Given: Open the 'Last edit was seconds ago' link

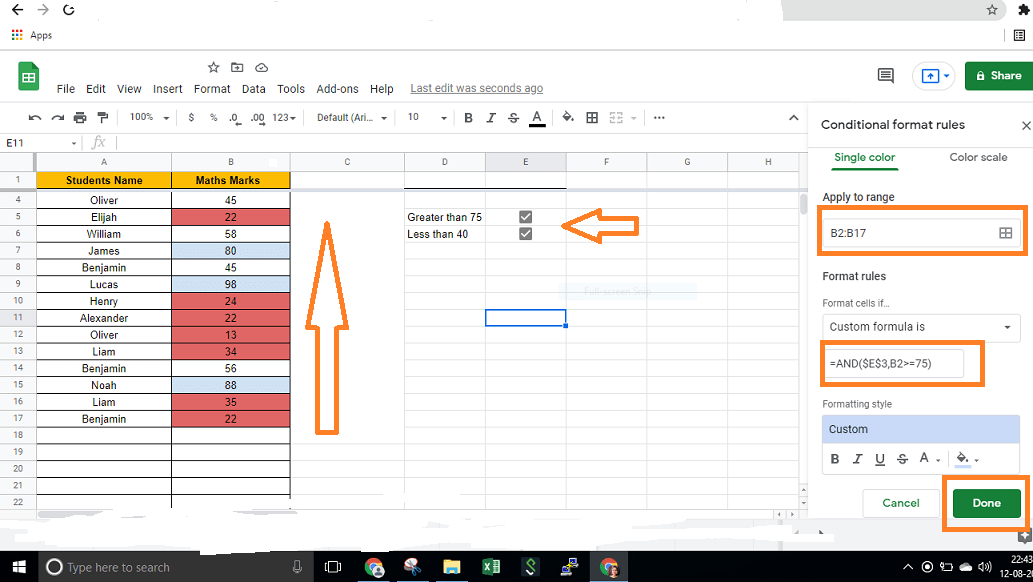Looking at the screenshot, I should point(476,88).
